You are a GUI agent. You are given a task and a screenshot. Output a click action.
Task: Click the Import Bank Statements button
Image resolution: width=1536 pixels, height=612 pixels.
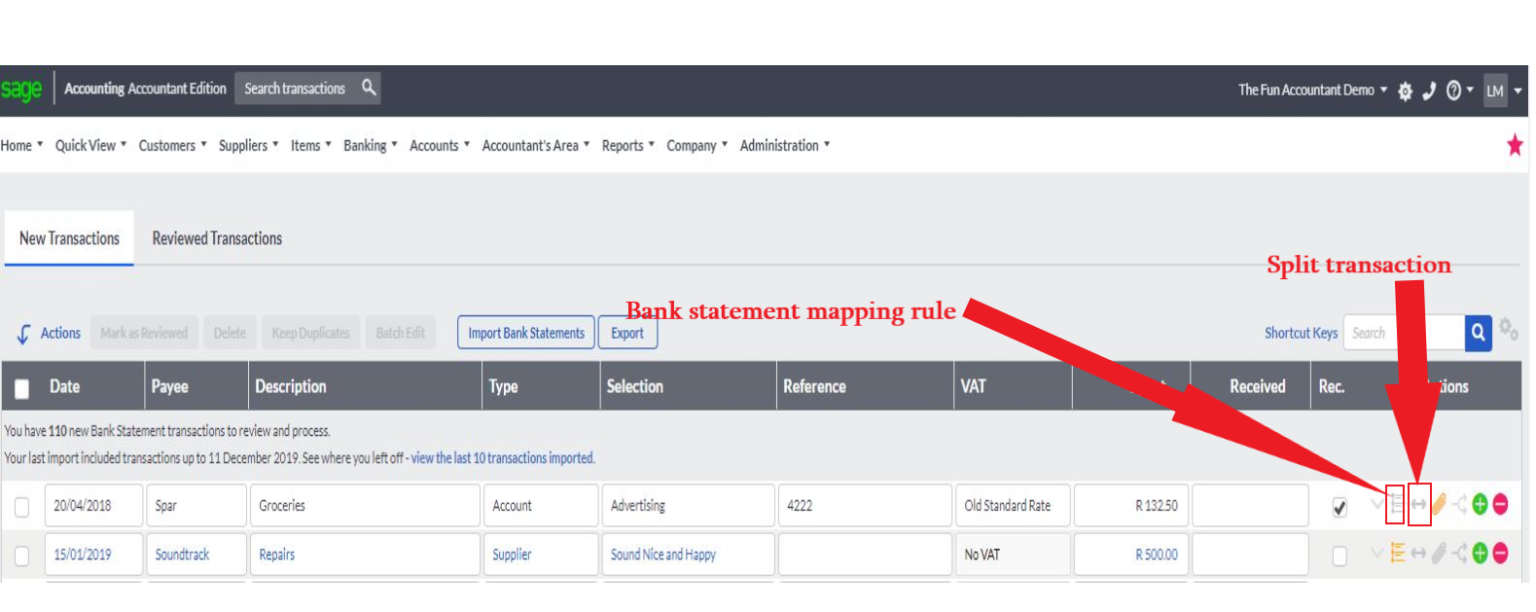[x=525, y=332]
